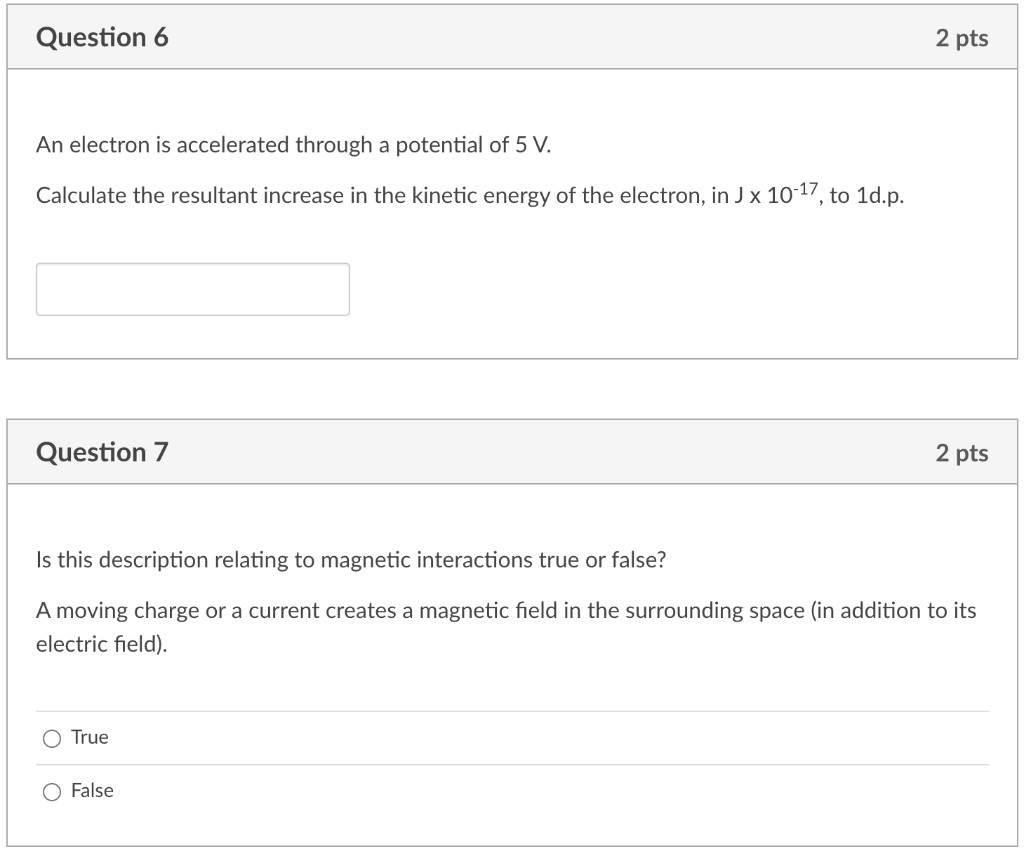This screenshot has width=1024, height=849.
Task: Click the "A moving charge or a current" statement
Action: point(506,610)
